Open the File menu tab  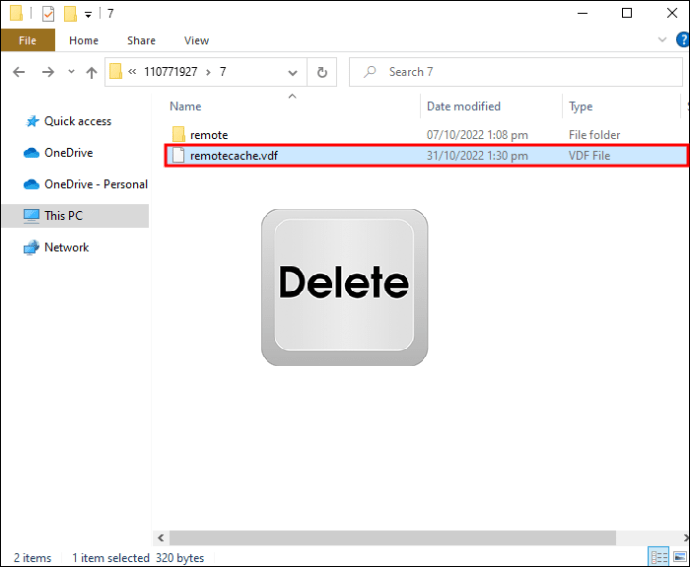28,40
